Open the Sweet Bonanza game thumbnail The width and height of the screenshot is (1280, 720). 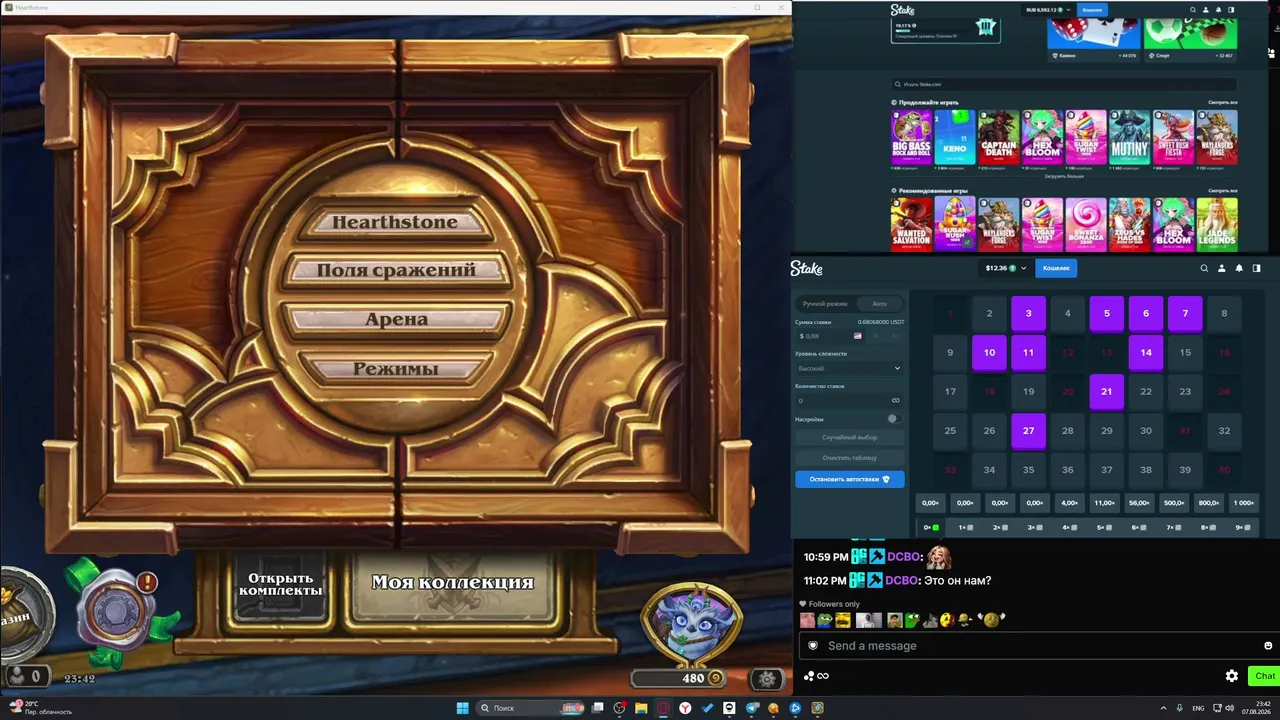coord(1086,224)
